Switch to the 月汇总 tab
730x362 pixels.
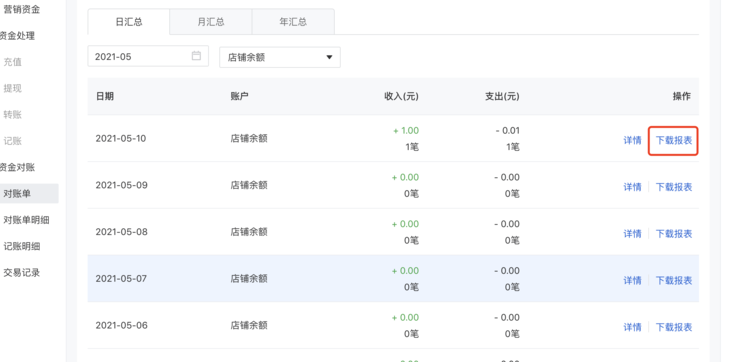[211, 22]
